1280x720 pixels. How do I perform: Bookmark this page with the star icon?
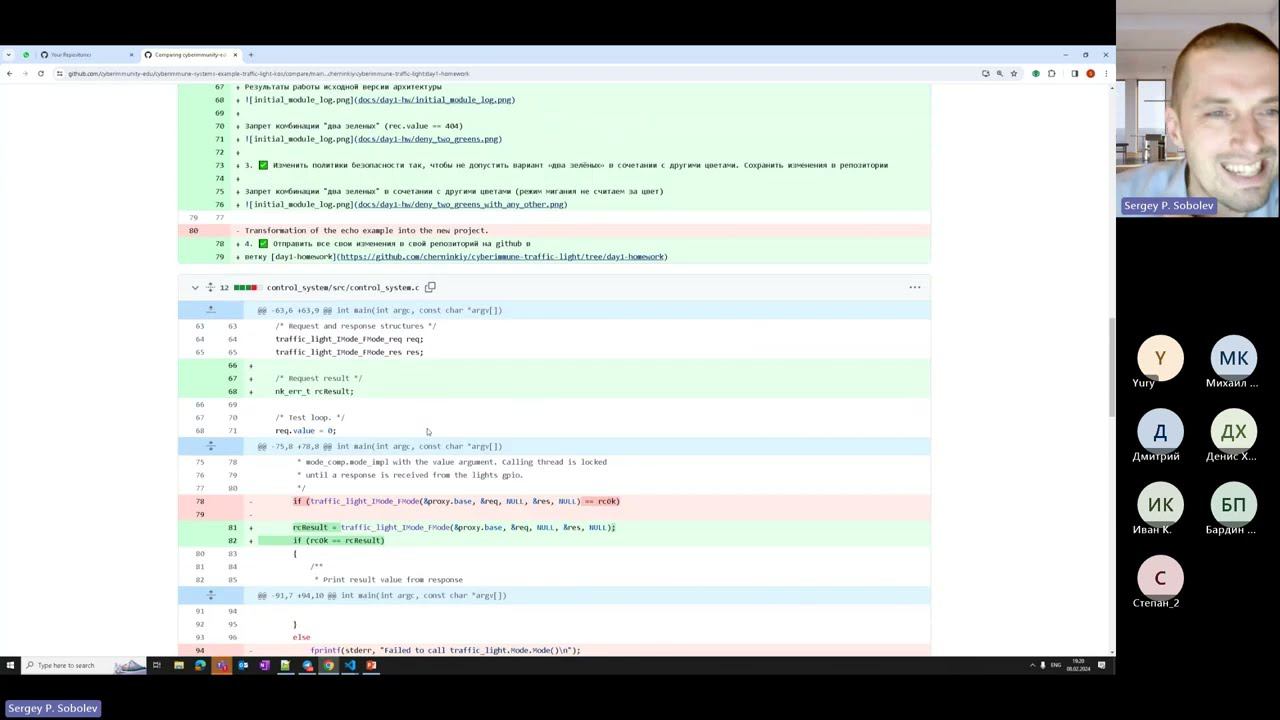pos(1013,73)
